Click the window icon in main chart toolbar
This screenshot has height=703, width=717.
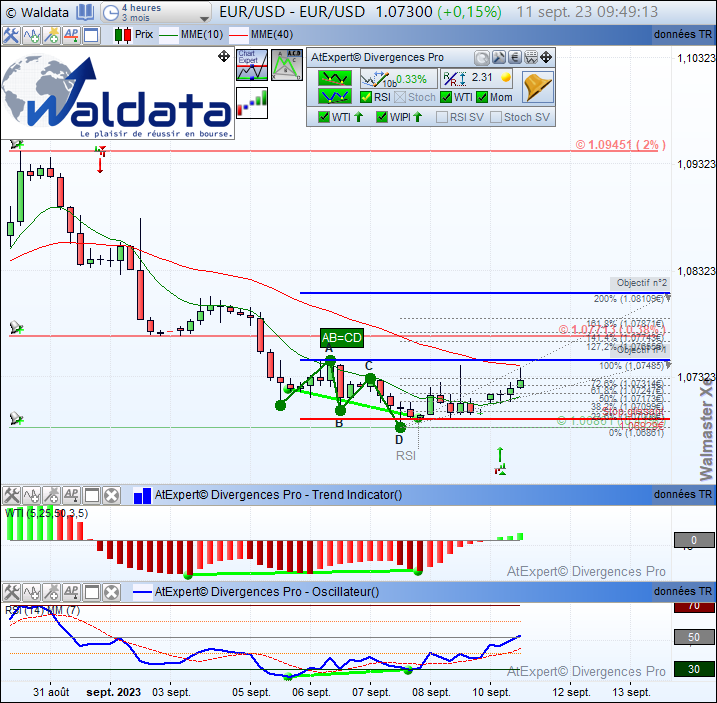tap(91, 35)
